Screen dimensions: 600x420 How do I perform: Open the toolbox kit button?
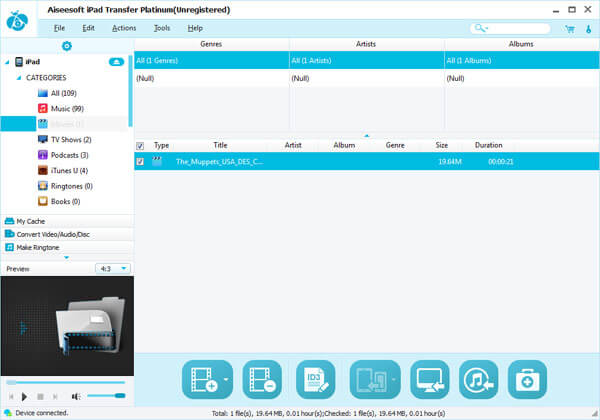(527, 379)
